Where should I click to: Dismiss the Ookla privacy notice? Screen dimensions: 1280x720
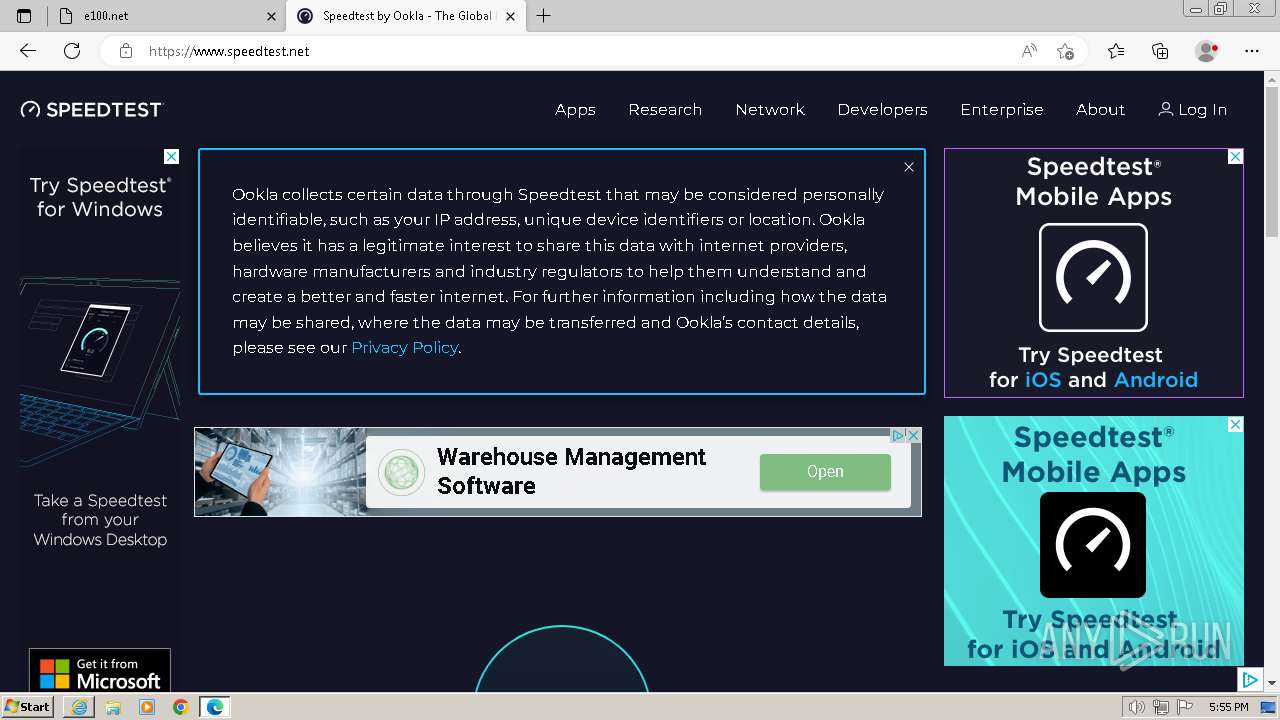[909, 167]
